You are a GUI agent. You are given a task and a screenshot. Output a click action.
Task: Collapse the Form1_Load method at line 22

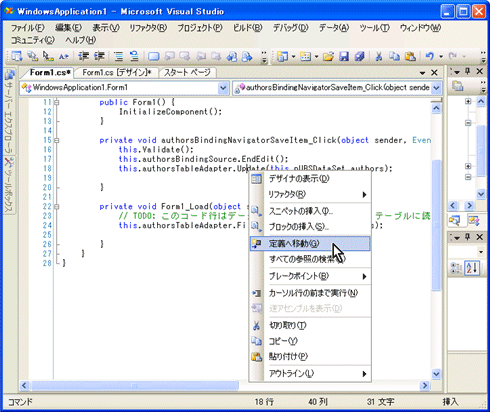57,207
